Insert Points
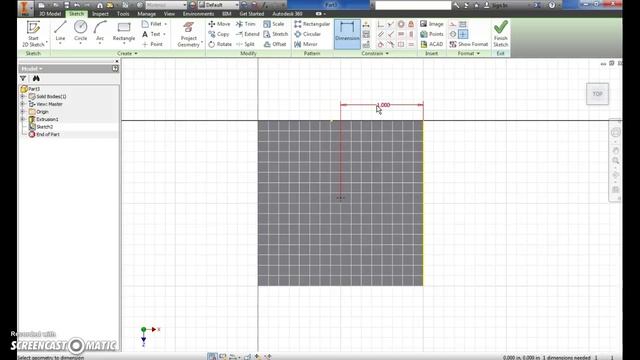Screen dimensions: 640x360 click(x=431, y=34)
